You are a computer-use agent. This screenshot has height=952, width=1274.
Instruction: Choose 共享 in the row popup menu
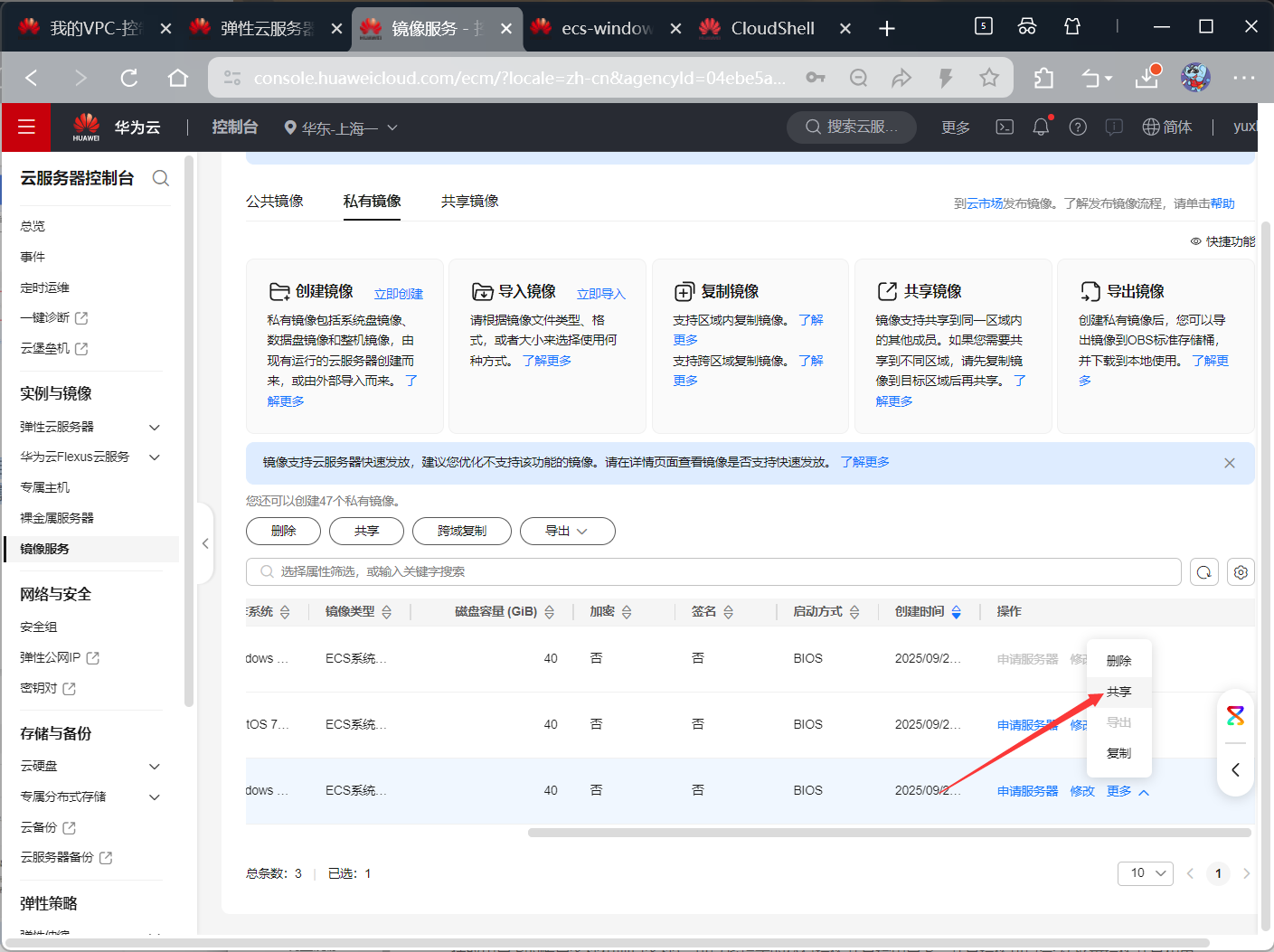[1119, 692]
